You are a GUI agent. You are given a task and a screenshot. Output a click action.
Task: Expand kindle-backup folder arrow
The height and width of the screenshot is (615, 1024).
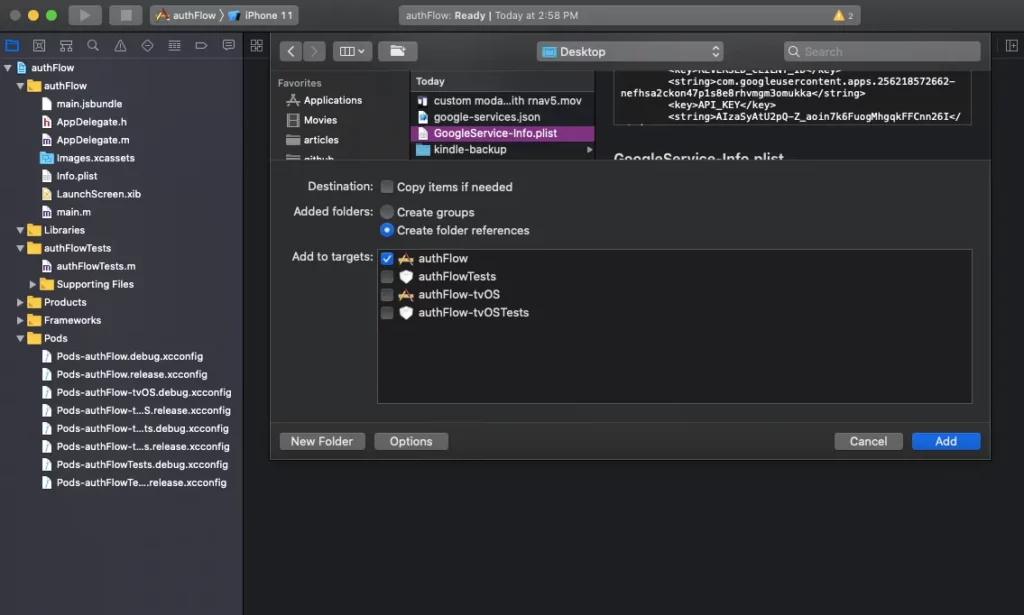point(589,150)
